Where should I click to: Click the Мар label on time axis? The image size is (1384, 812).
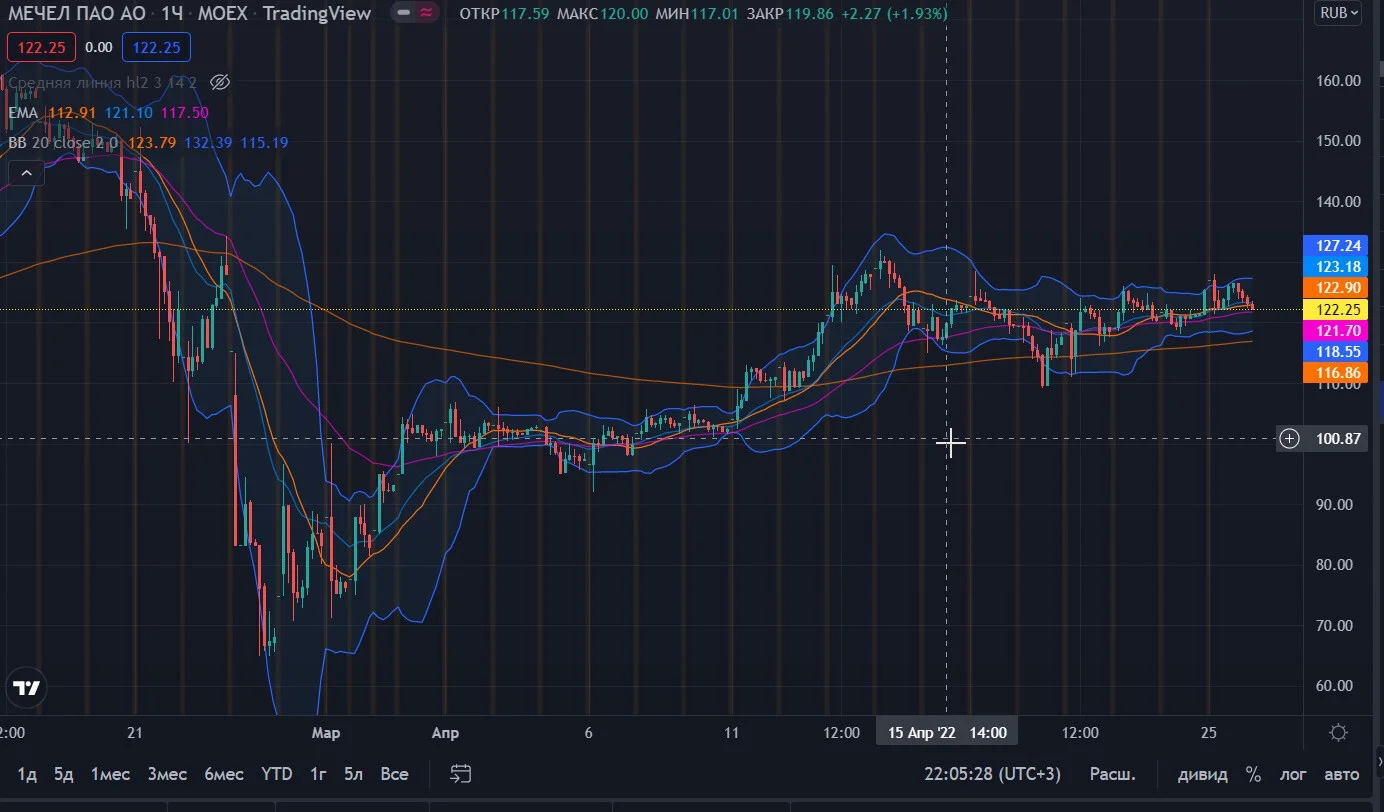click(326, 733)
